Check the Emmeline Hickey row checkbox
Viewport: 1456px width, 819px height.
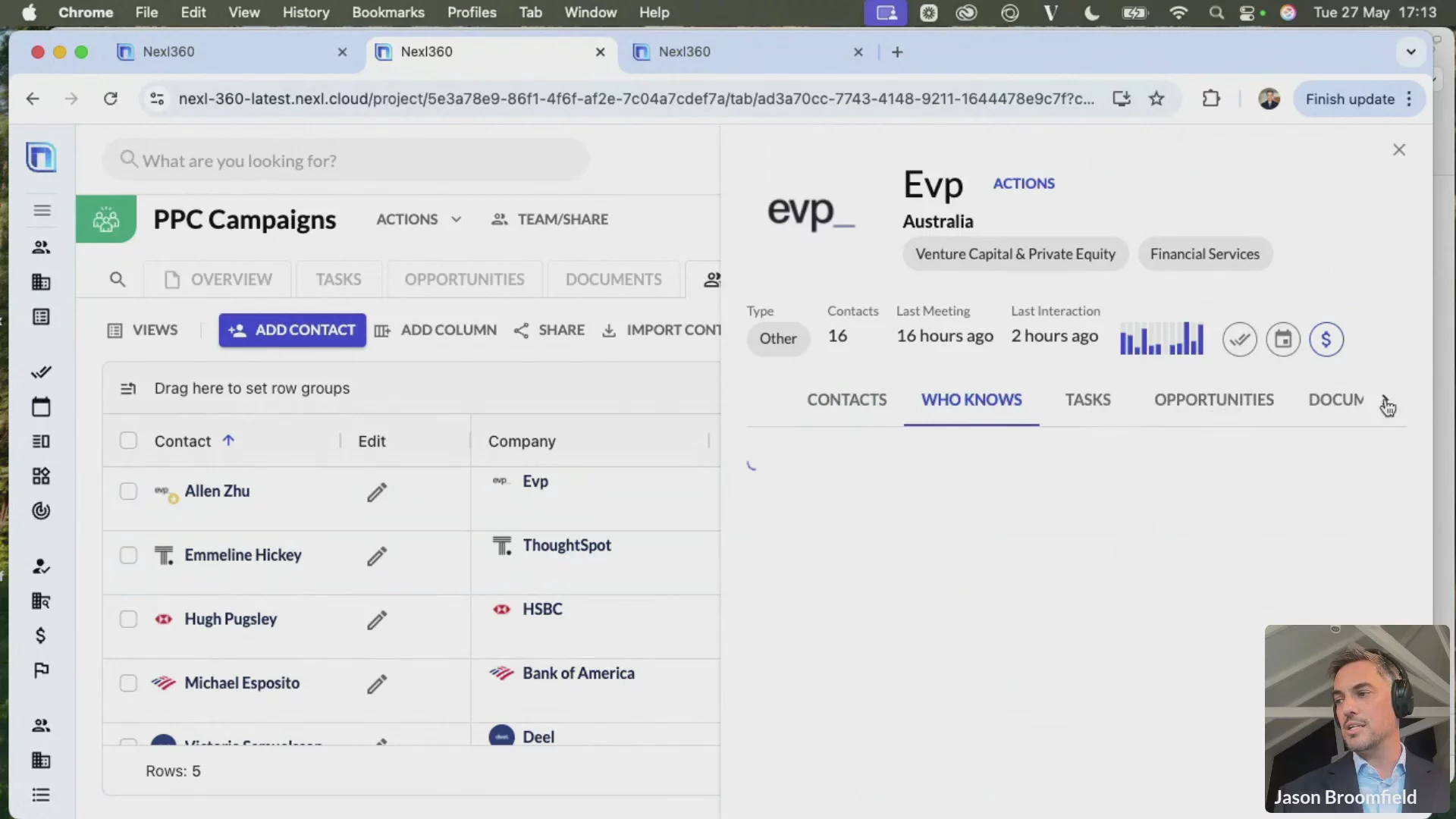pyautogui.click(x=128, y=555)
